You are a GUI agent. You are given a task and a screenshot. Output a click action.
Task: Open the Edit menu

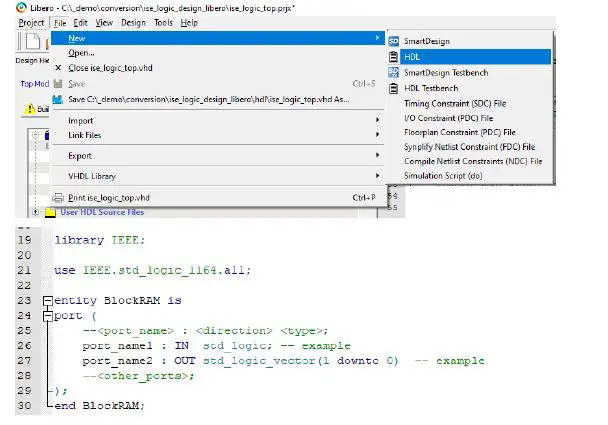80,23
